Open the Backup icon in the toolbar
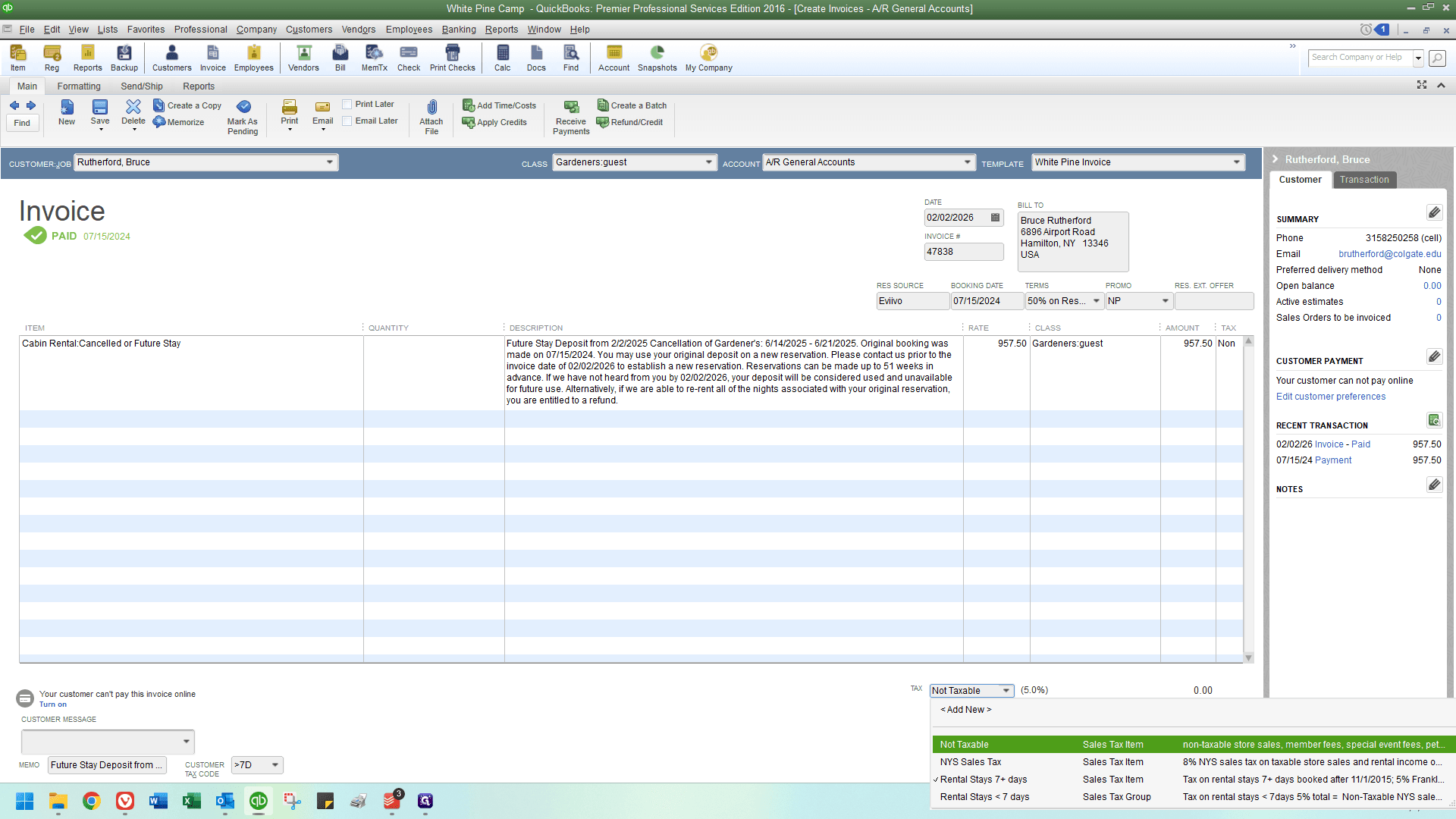1456x819 pixels. 124,58
